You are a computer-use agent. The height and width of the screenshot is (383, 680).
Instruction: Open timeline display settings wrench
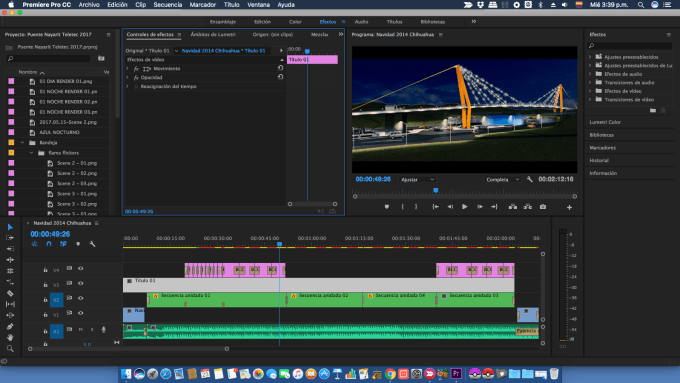[92, 244]
